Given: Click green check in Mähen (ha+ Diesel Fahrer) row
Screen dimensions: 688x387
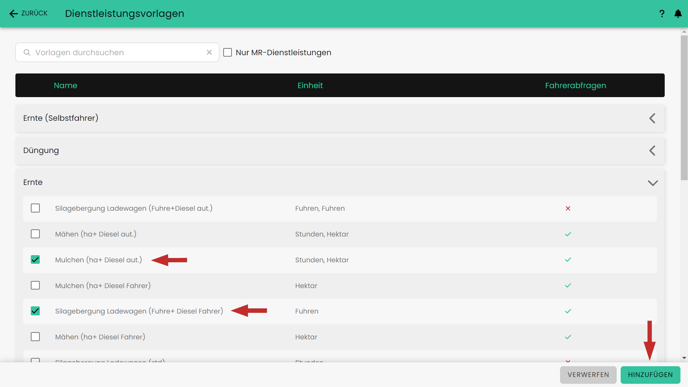Looking at the screenshot, I should point(568,337).
